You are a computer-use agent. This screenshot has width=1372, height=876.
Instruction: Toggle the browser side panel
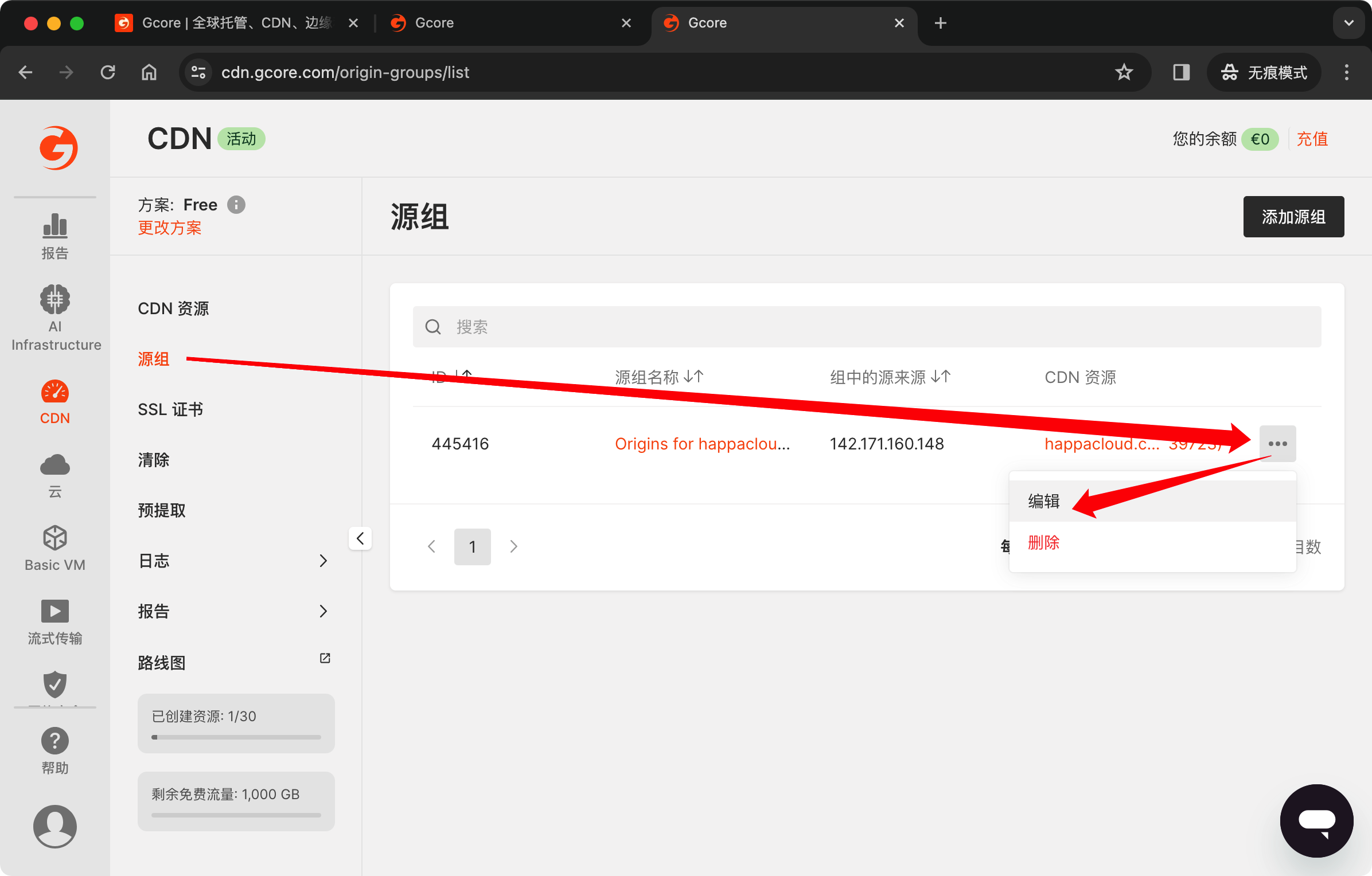[x=1181, y=72]
